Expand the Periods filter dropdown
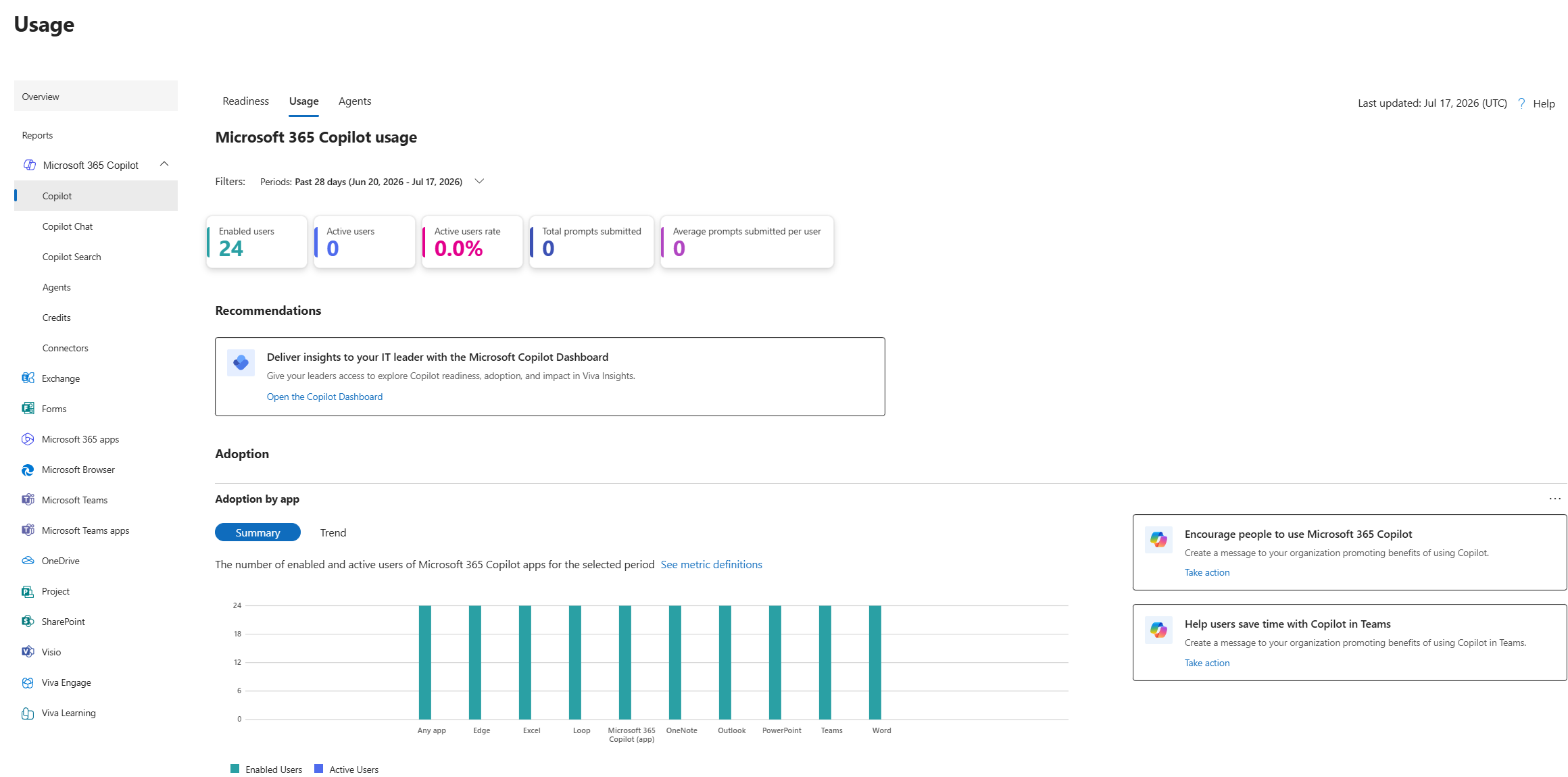 click(x=479, y=181)
